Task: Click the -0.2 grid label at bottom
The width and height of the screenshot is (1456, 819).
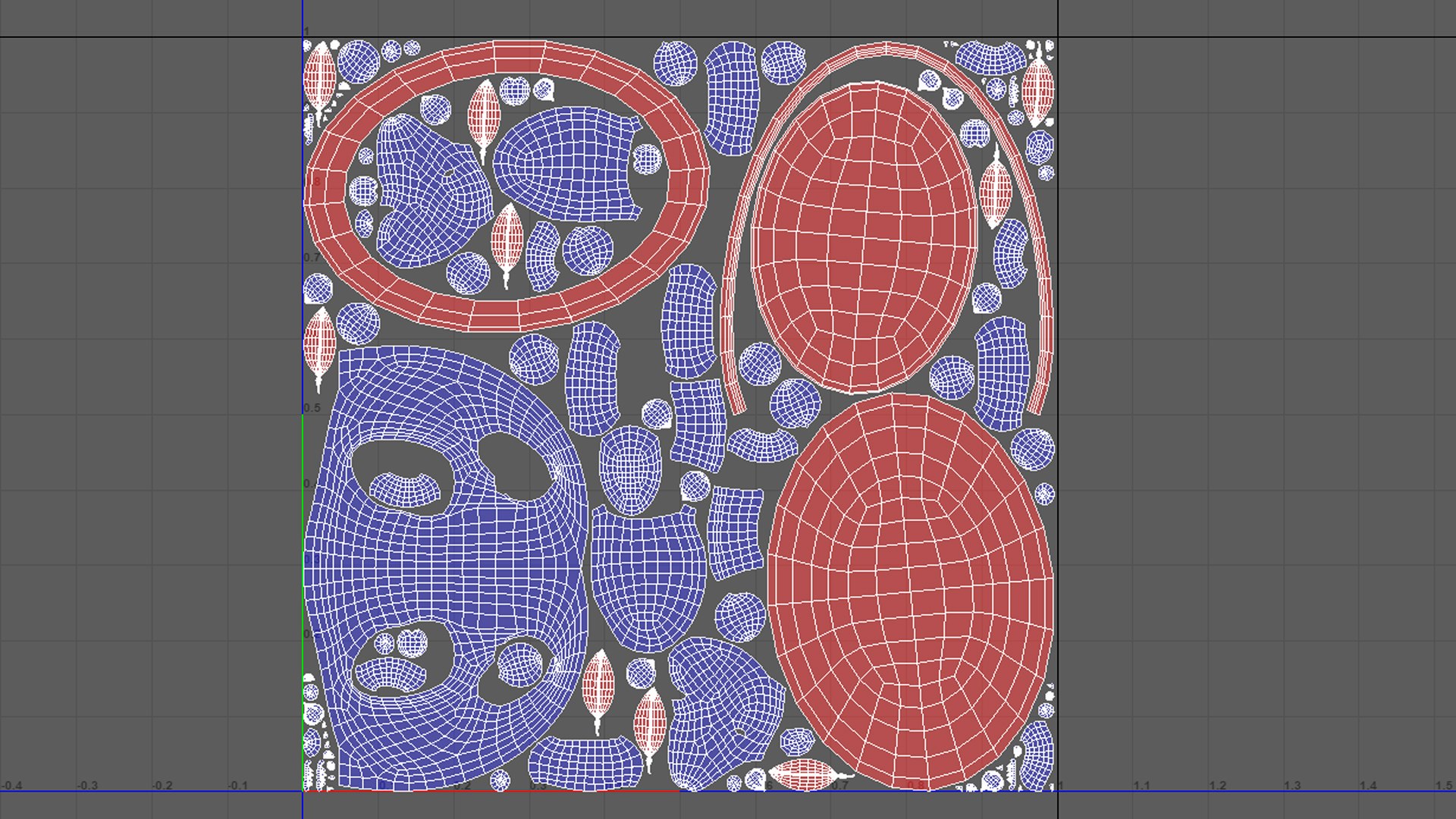Action: [x=162, y=786]
